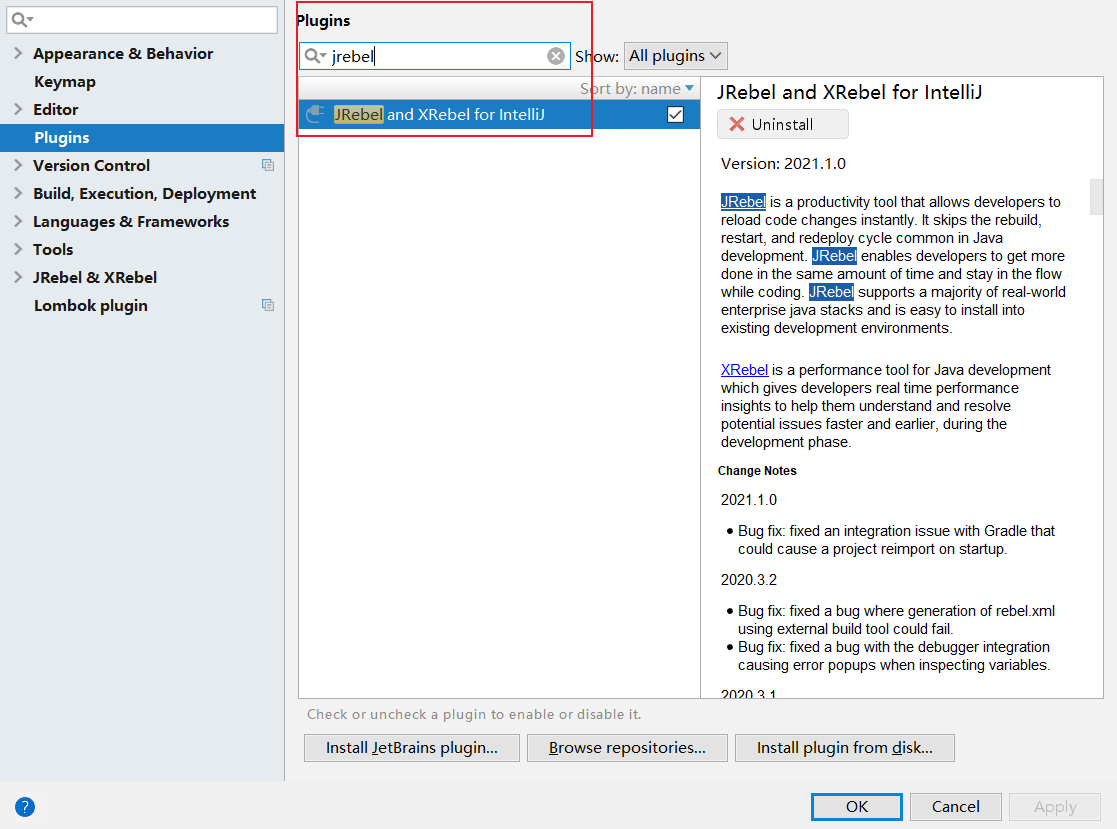Click the red X Uninstall icon

click(737, 124)
